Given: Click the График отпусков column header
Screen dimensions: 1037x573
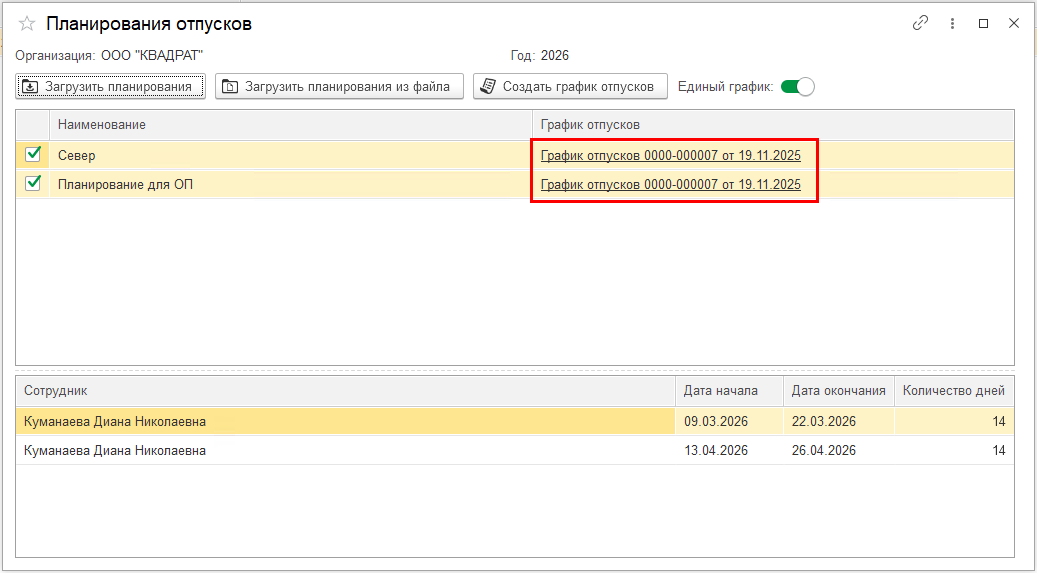Looking at the screenshot, I should pos(770,124).
